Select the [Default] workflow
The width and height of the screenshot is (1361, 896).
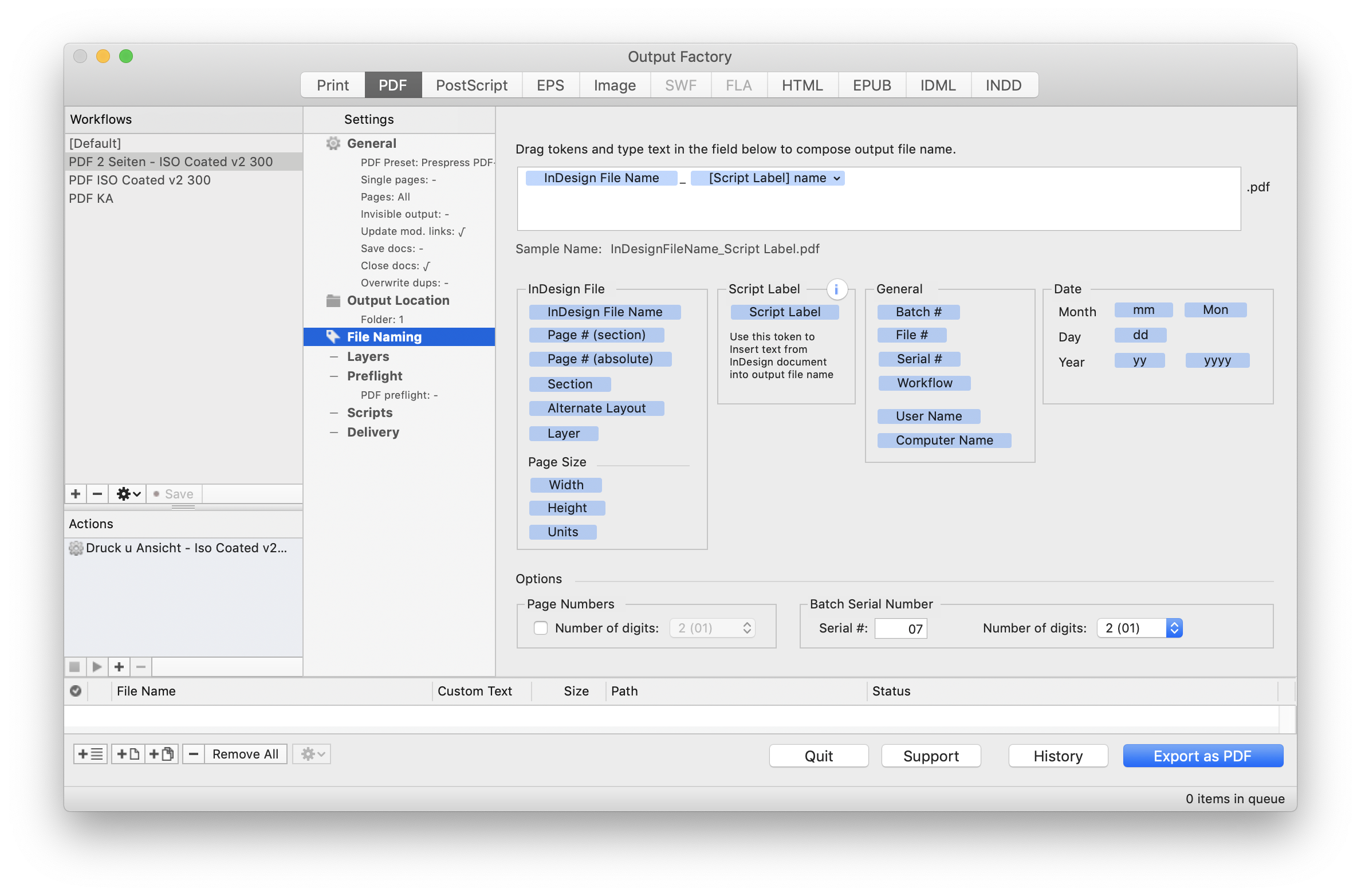pyautogui.click(x=183, y=143)
